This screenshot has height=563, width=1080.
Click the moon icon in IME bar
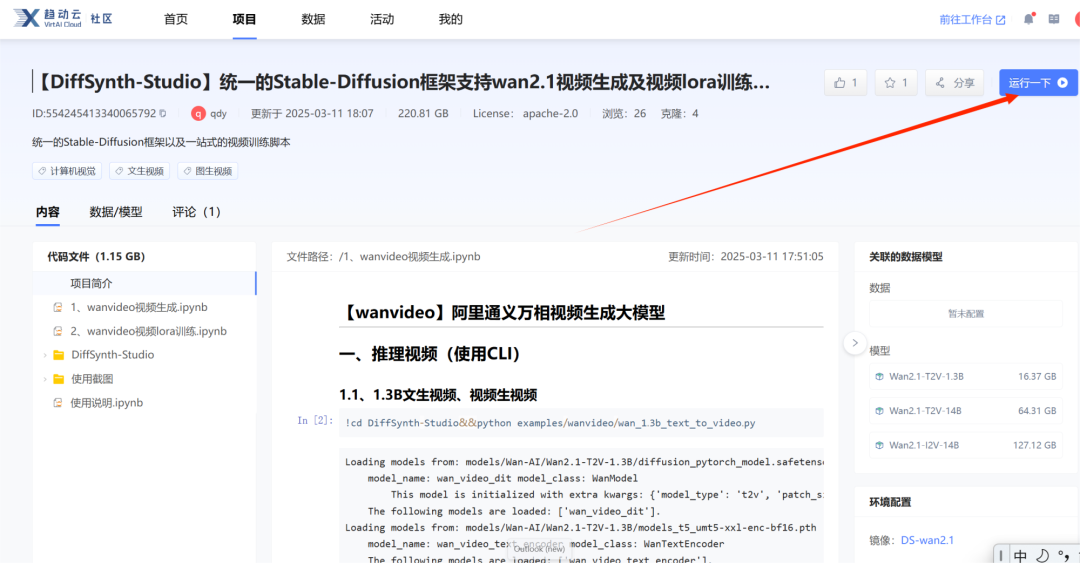point(1043,555)
